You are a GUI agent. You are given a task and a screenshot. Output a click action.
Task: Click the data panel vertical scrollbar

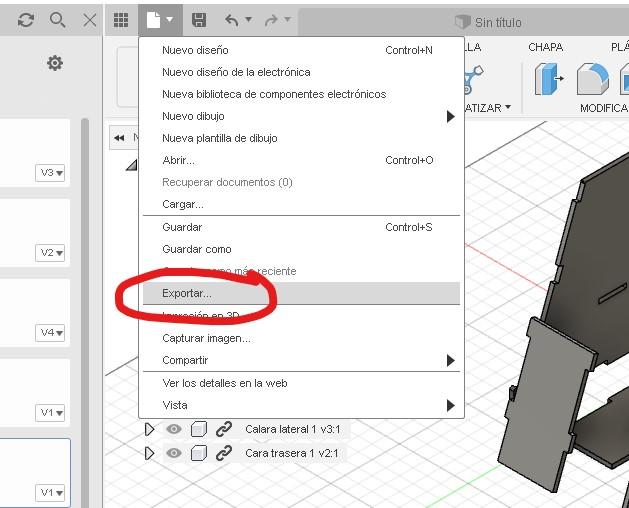[85, 313]
